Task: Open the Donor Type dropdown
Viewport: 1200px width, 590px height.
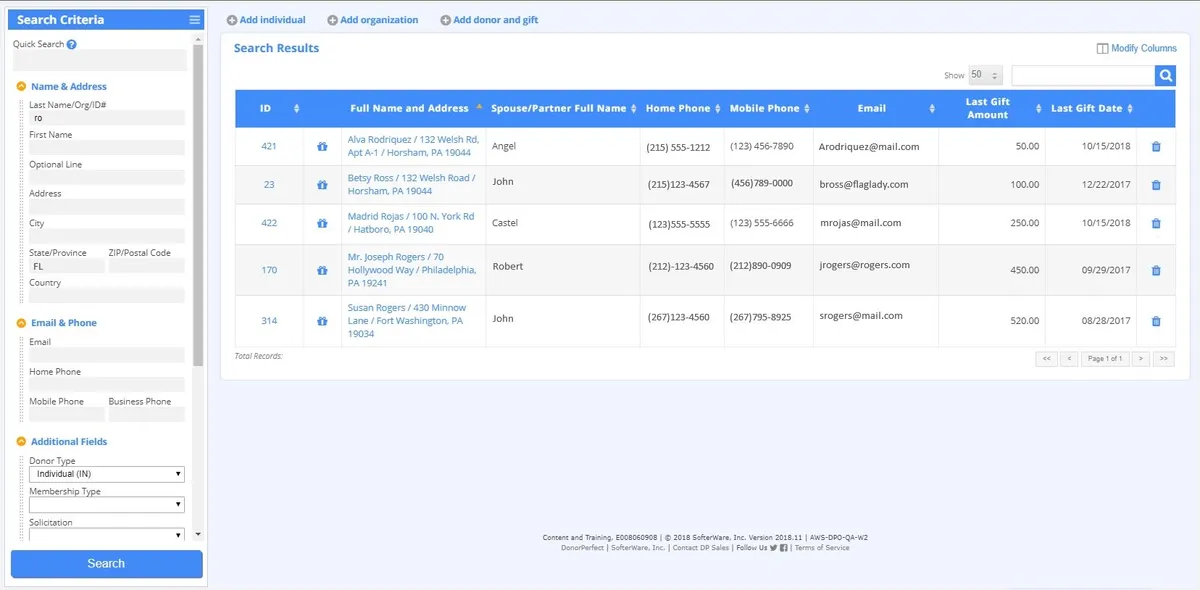Action: click(106, 474)
